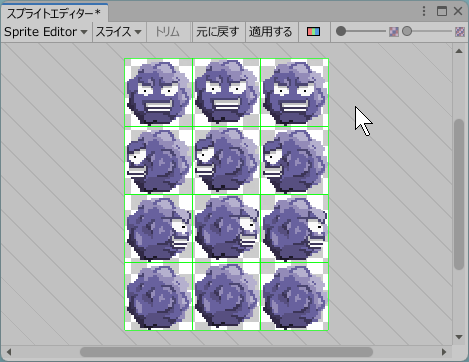Click the high-detail mip icon at toolbar end

point(460,32)
